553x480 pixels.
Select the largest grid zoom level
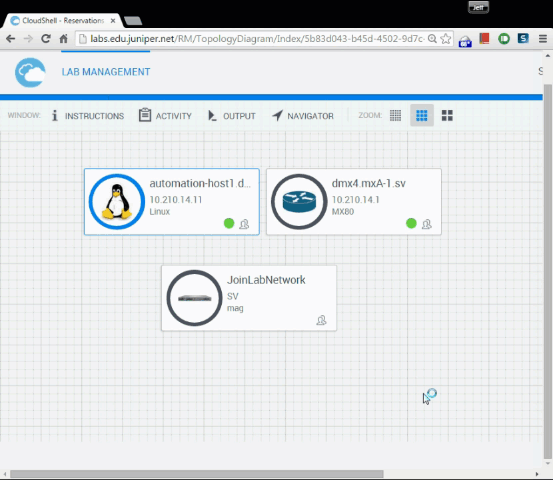click(447, 115)
